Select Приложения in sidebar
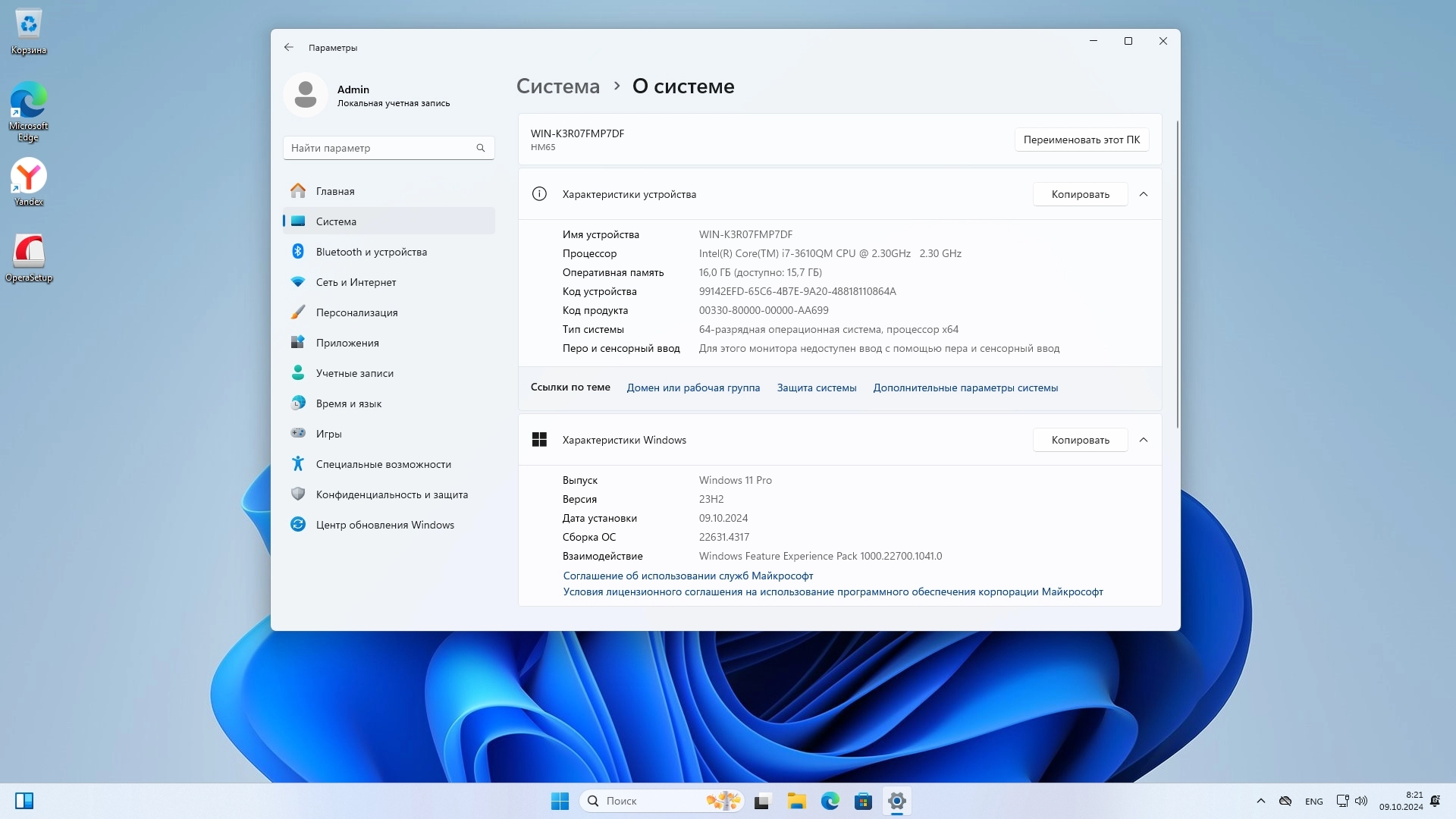 pos(347,343)
